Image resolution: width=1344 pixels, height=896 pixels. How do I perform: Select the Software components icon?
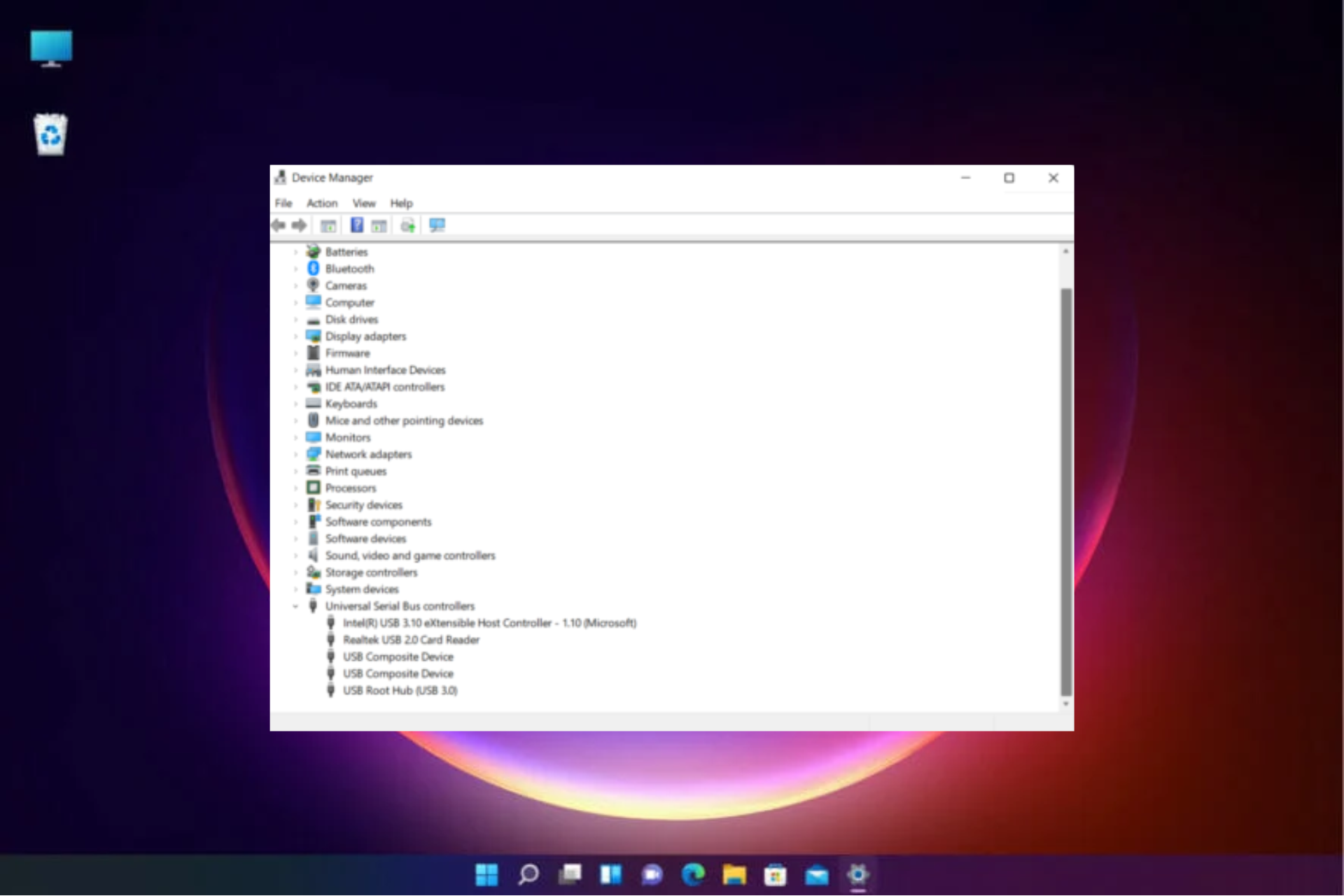pos(314,521)
